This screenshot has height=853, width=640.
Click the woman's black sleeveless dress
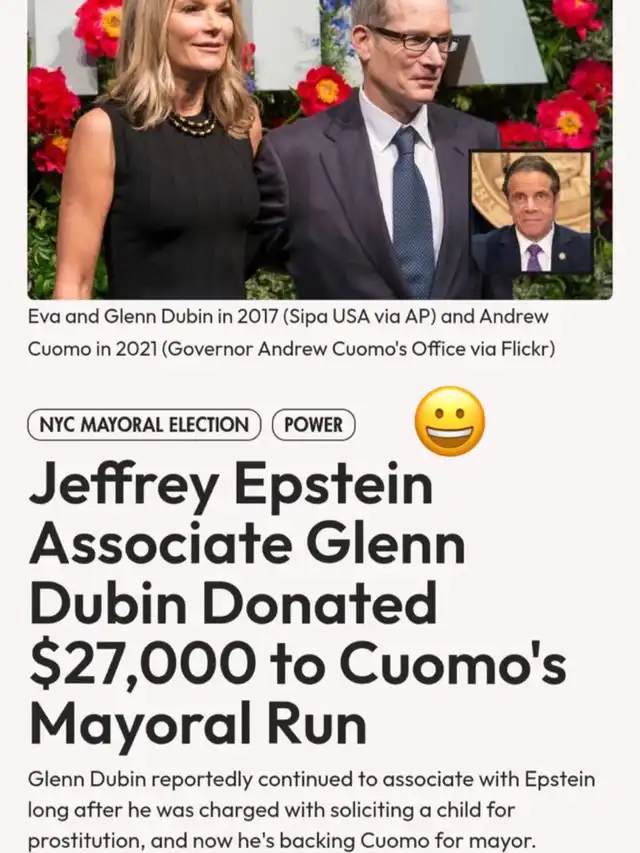point(180,207)
